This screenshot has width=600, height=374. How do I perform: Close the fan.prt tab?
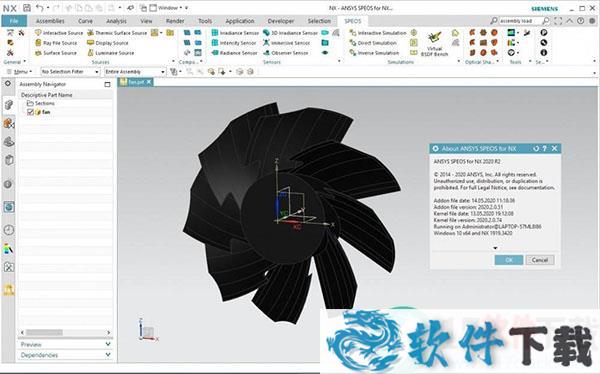[x=149, y=82]
